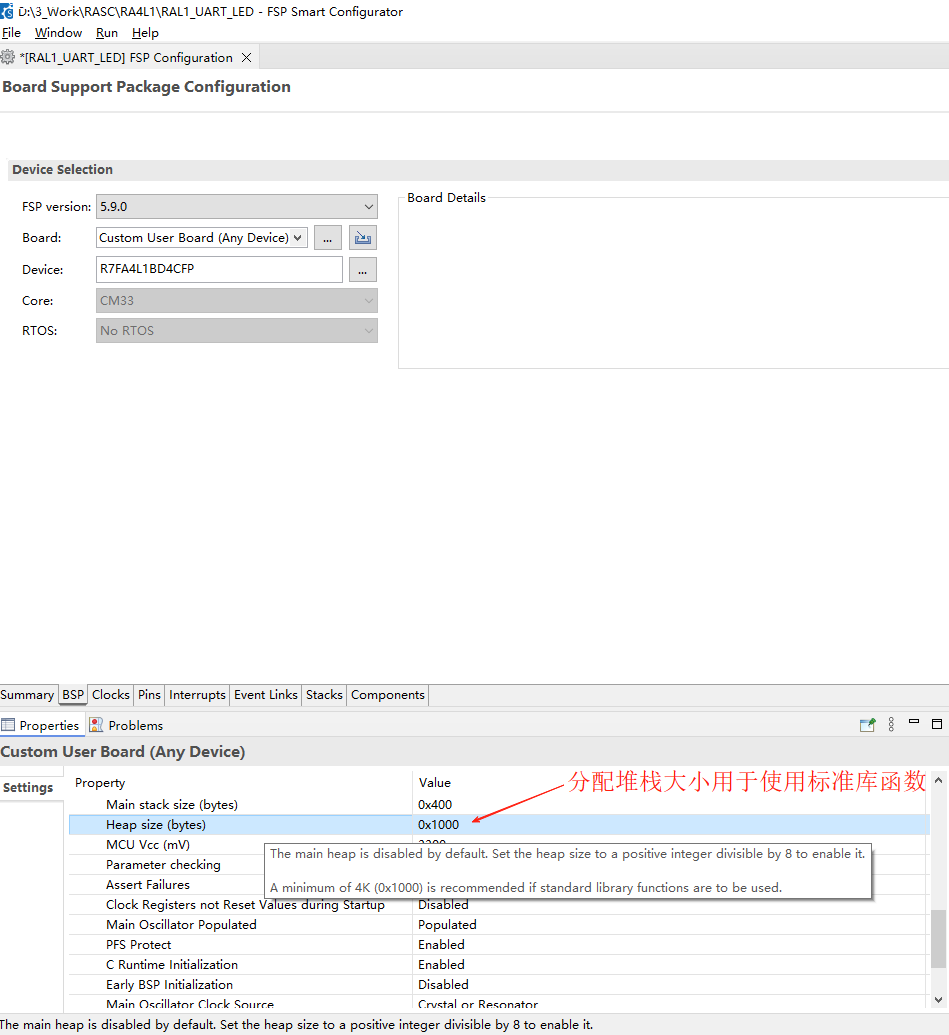
Task: Select the PFS Protect property
Action: point(139,945)
